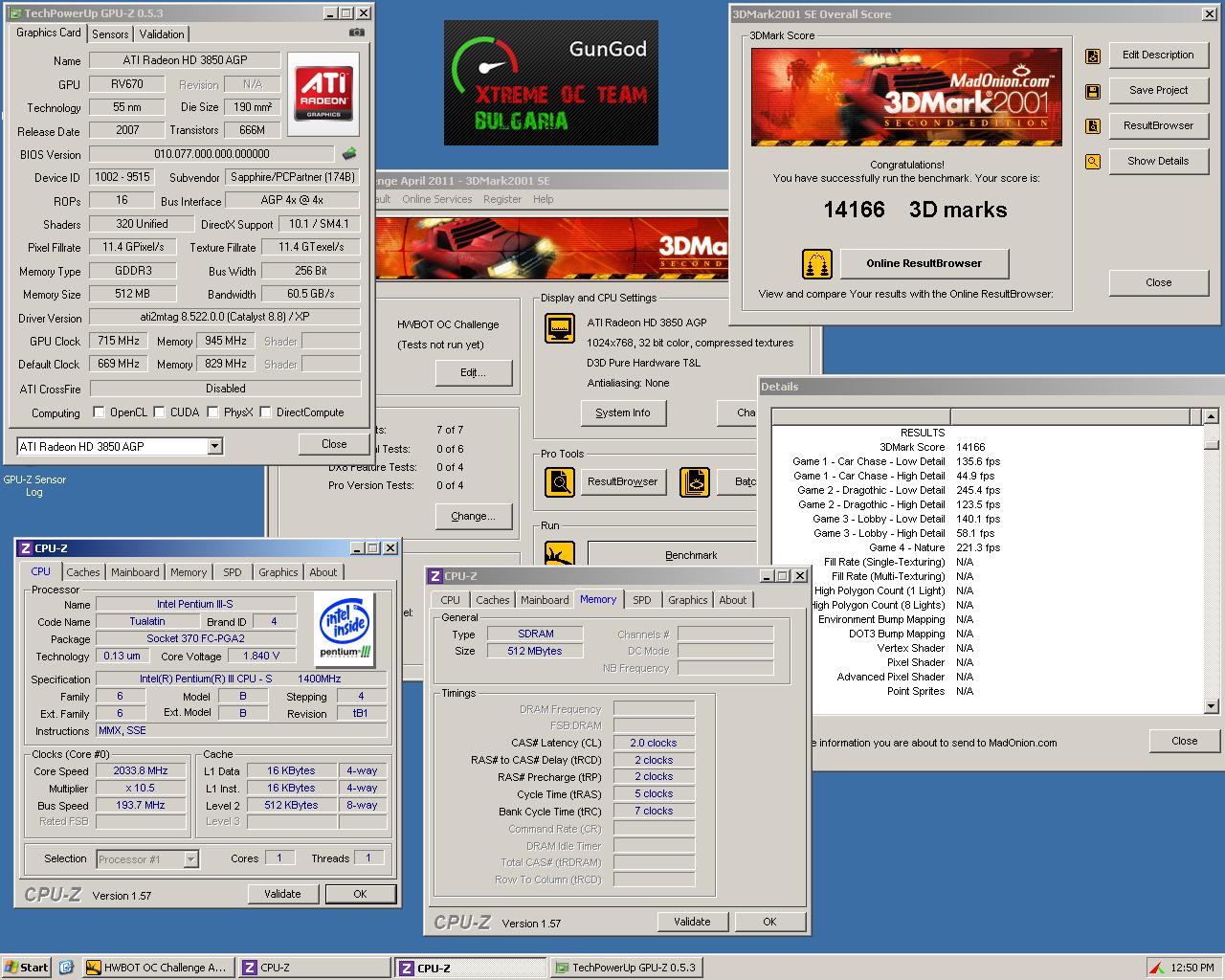
Task: Open the Register menu in 3DMark
Action: click(502, 199)
